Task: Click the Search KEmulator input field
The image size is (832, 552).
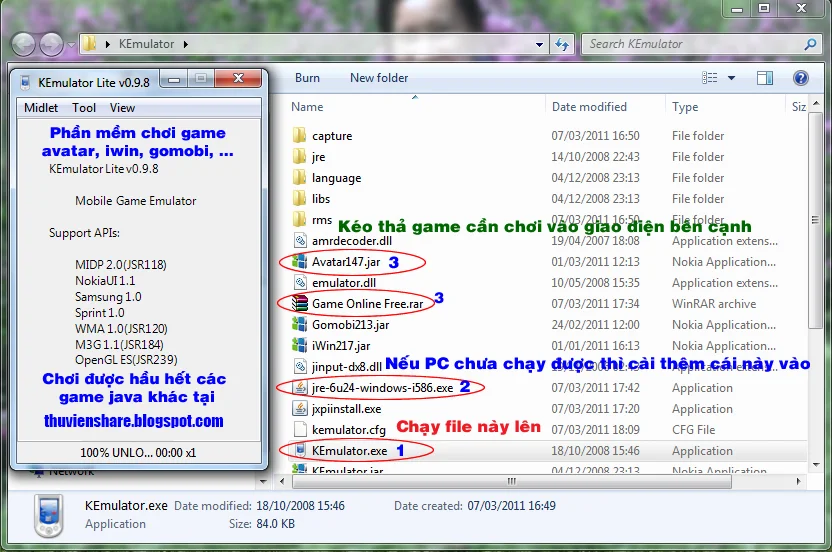Action: pos(692,44)
